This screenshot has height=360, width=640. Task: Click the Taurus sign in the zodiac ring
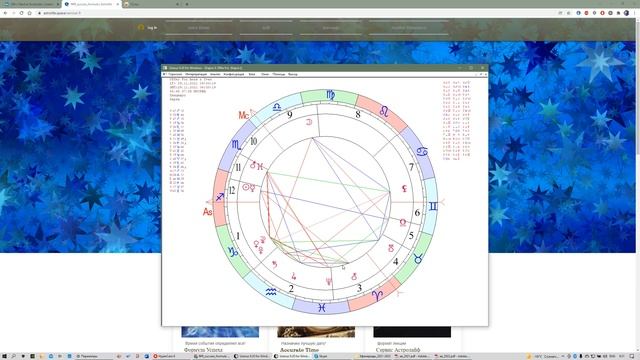tap(418, 258)
